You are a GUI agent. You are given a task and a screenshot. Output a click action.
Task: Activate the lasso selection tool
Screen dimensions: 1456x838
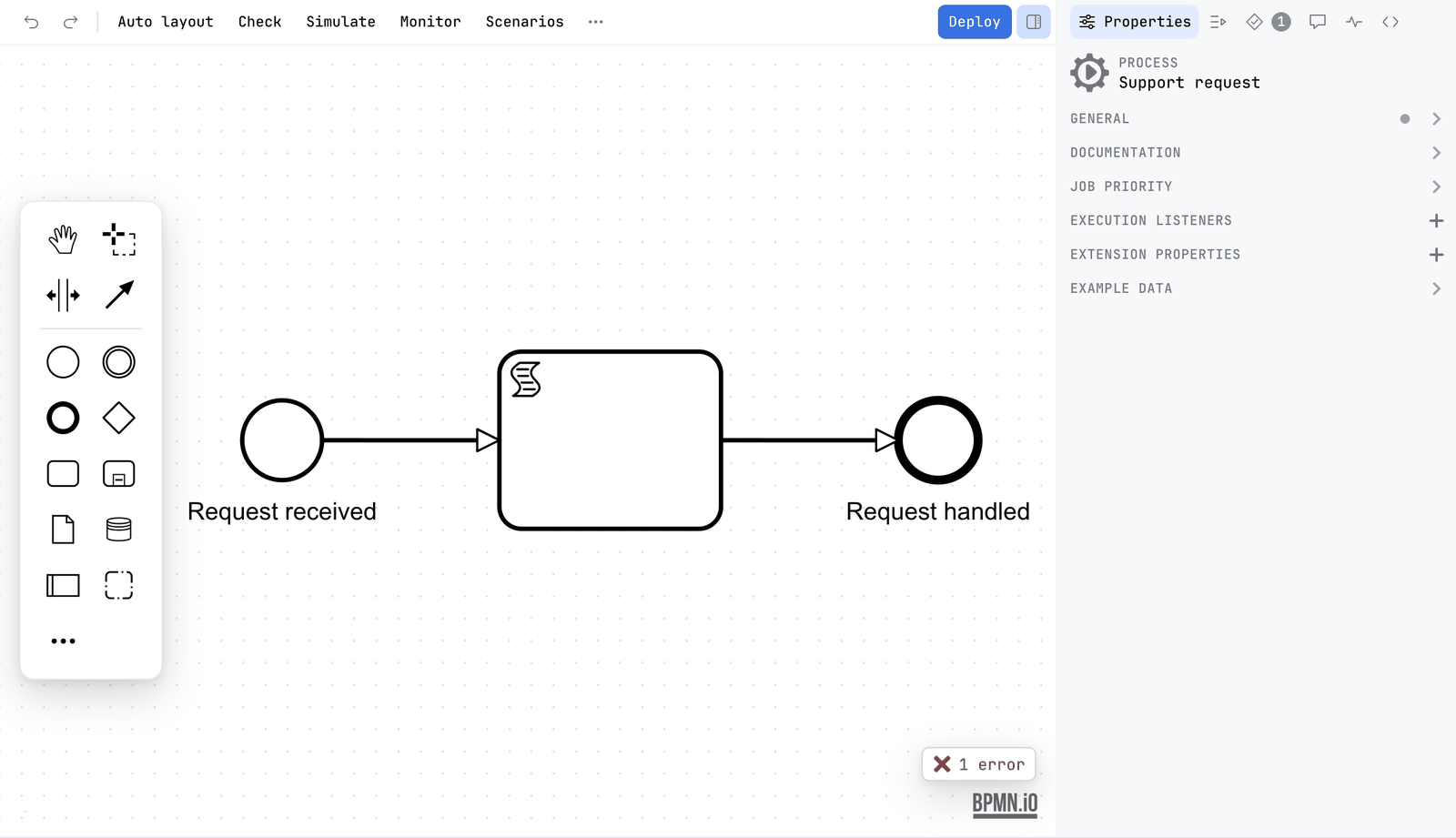119,239
